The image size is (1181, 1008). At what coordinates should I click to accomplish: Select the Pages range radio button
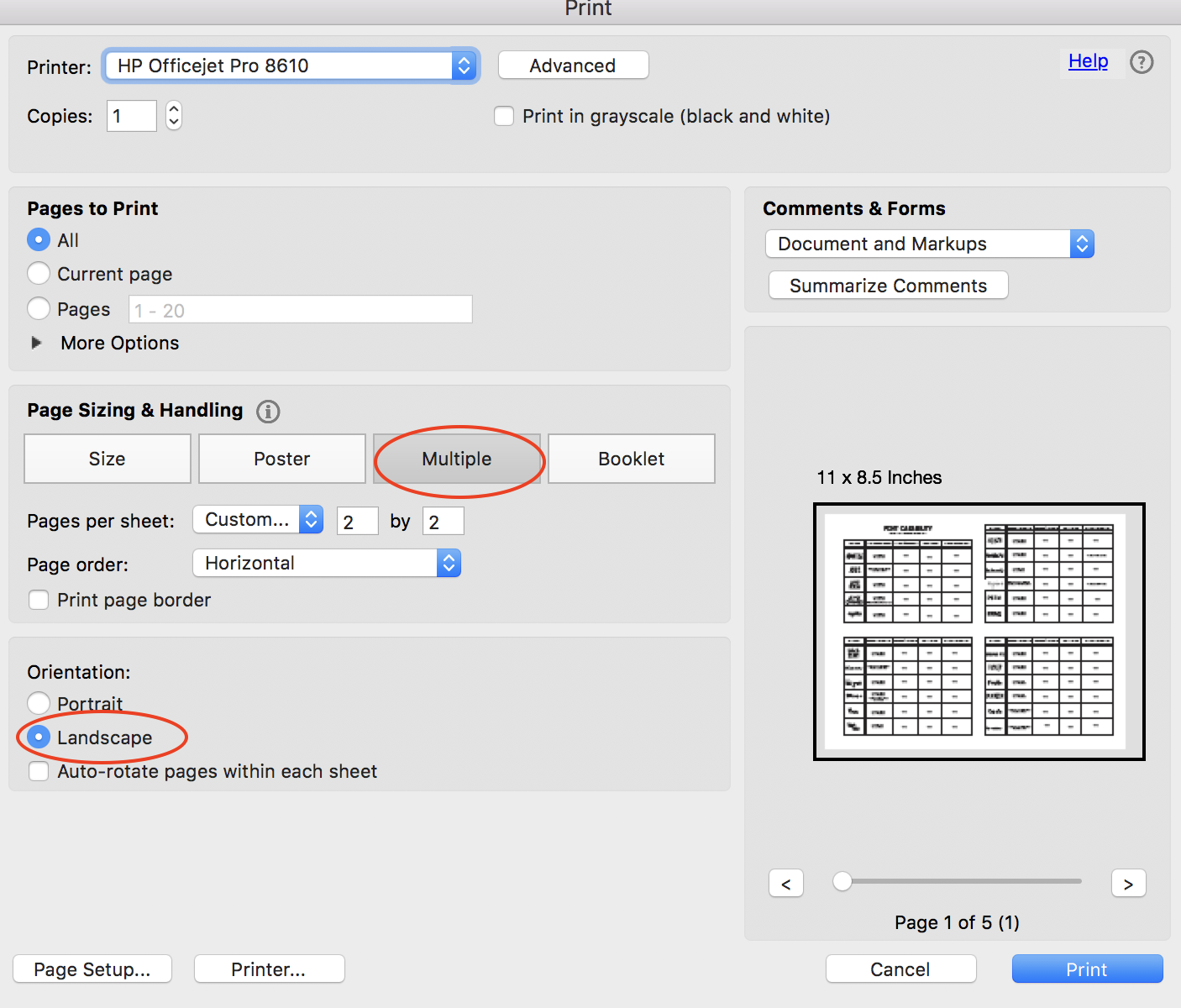[x=39, y=309]
